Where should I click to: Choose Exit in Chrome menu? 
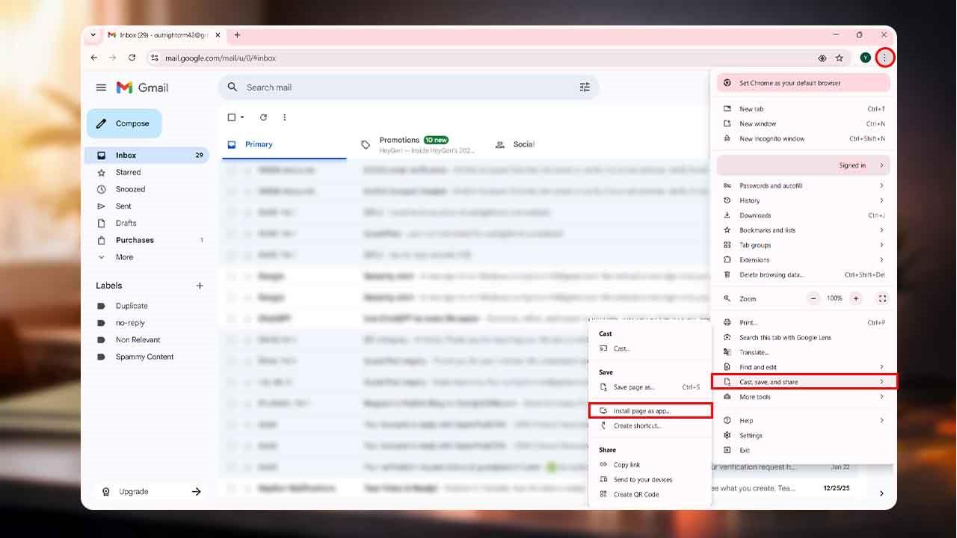804,450
